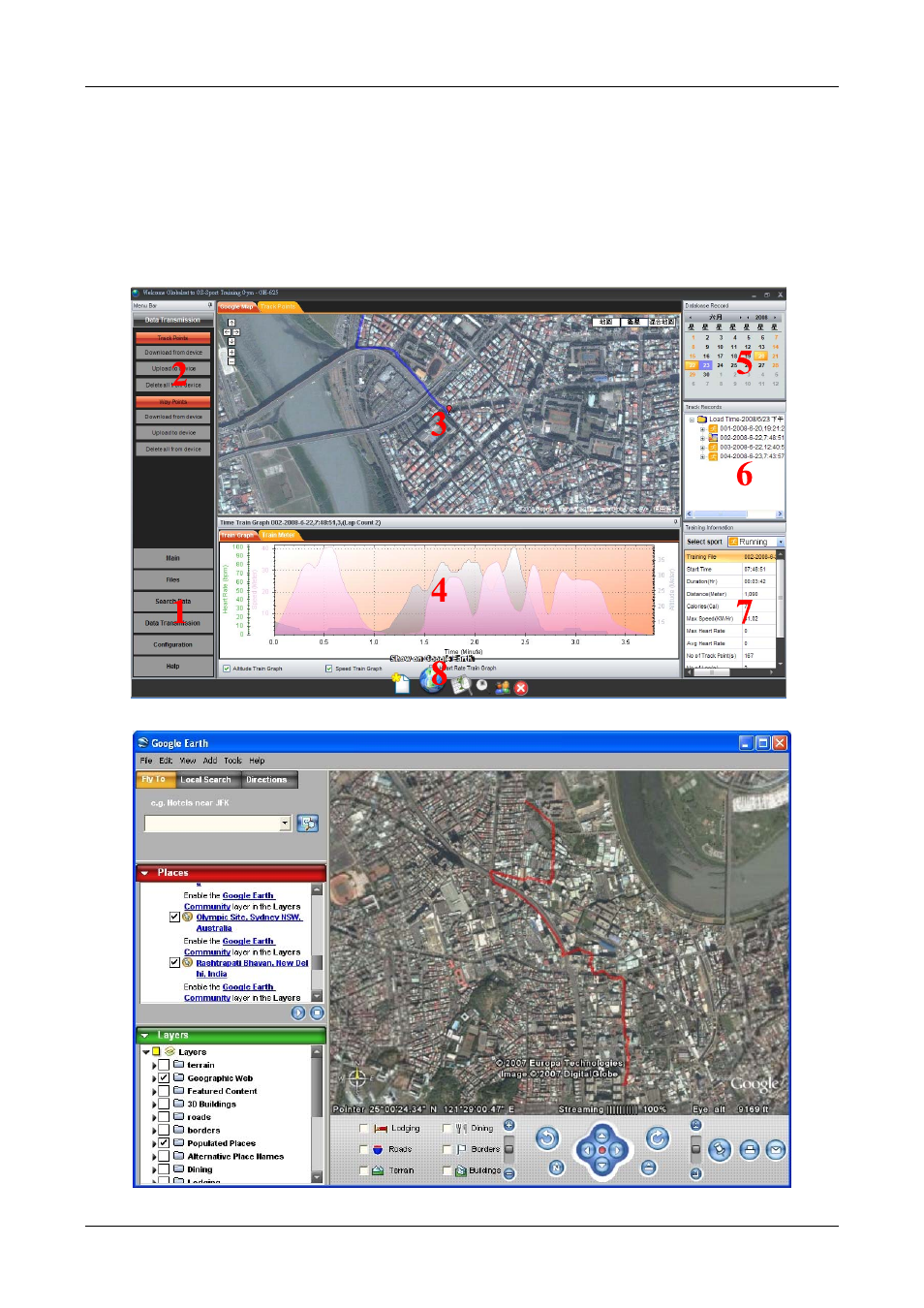924x1308 pixels.
Task: Click the Configuration sidebar button
Action: point(173,644)
